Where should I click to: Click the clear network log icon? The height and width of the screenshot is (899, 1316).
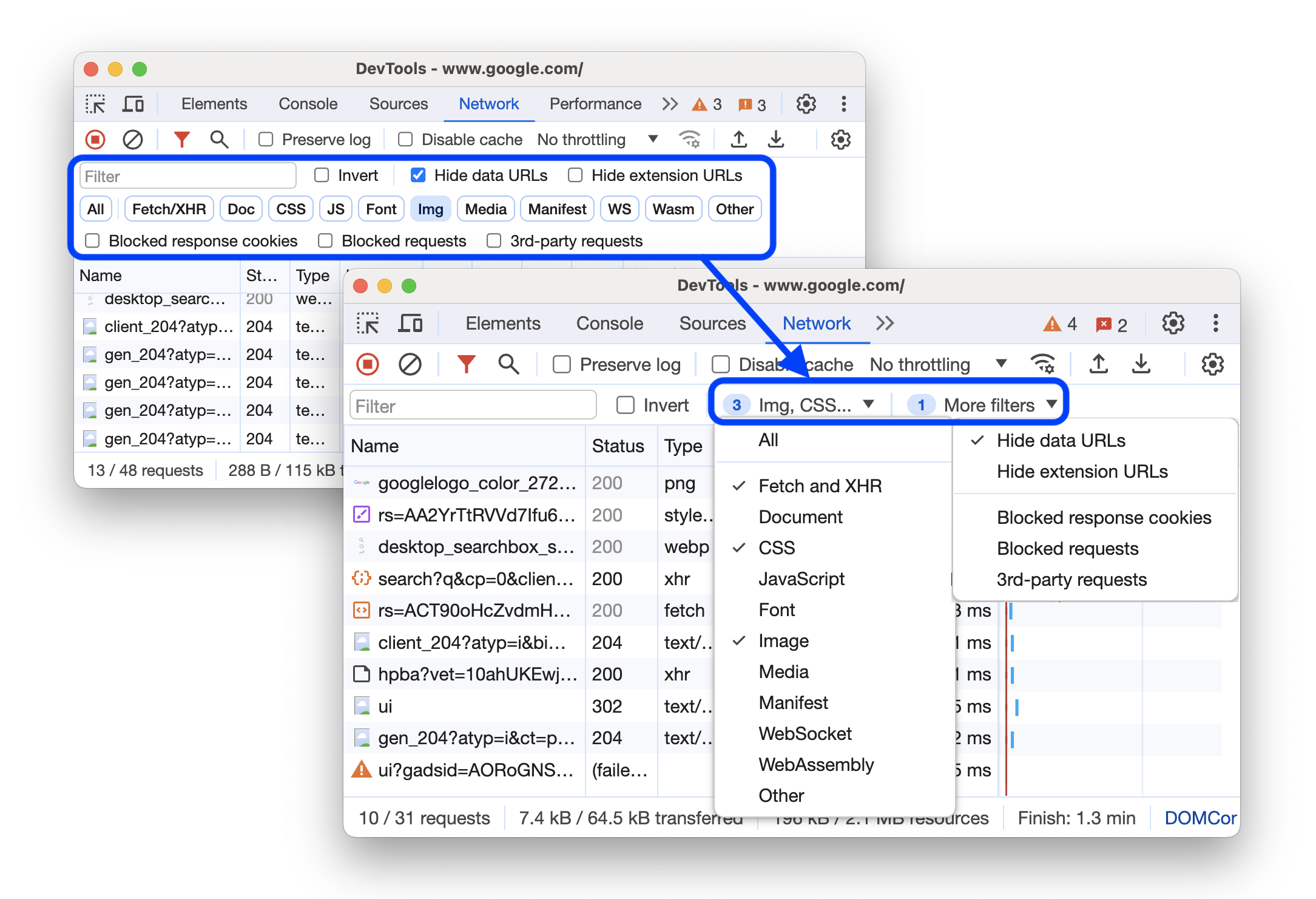(x=410, y=364)
